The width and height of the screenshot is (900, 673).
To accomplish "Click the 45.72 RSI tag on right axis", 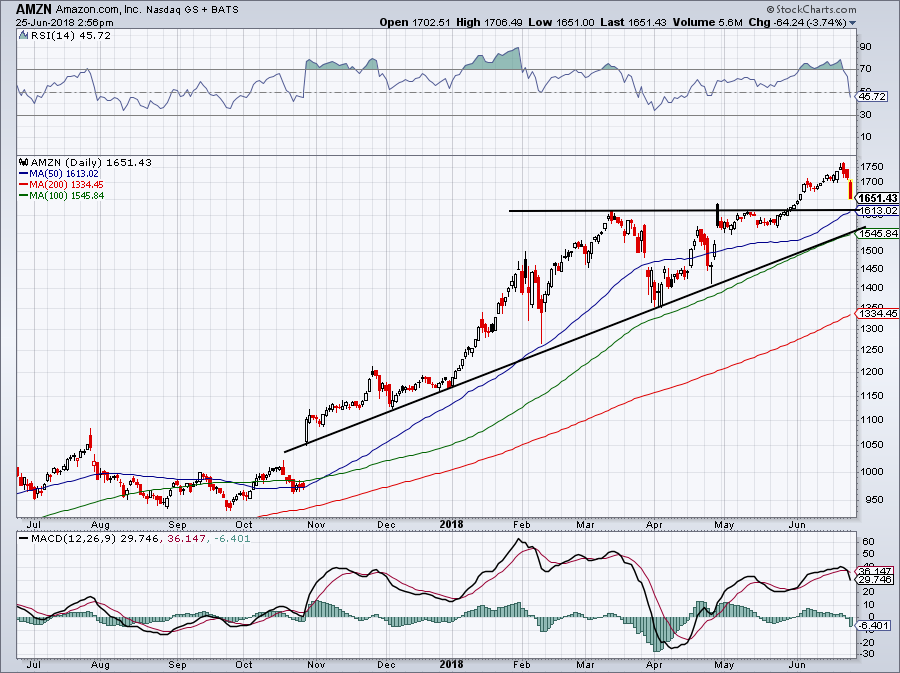I will point(871,96).
